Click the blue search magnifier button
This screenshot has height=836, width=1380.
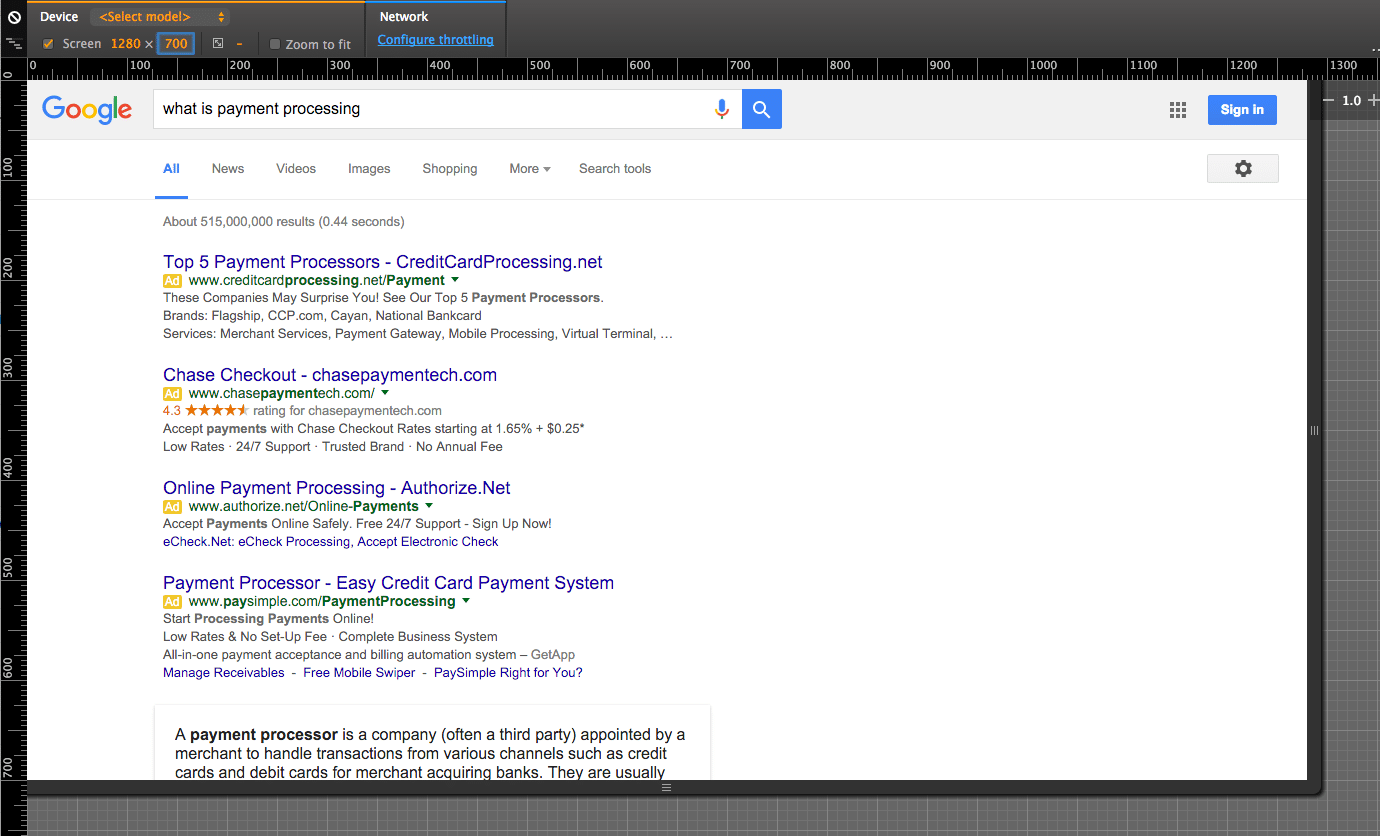point(762,109)
